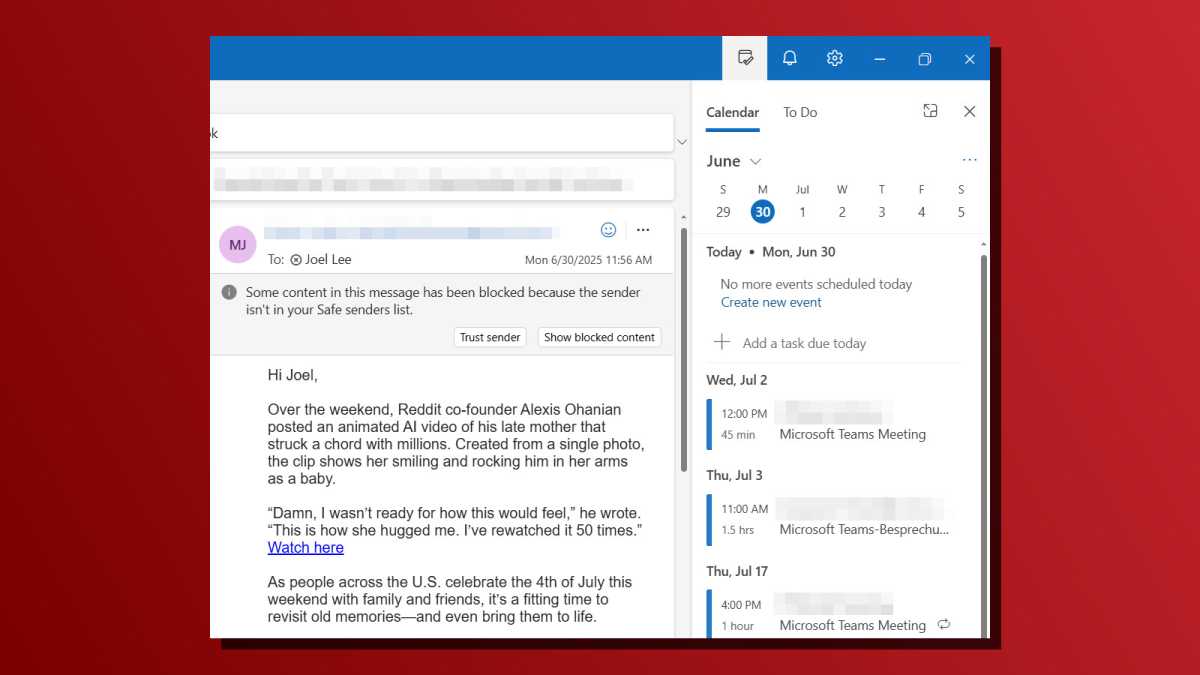
Task: Open the Watch here link
Action: click(306, 547)
